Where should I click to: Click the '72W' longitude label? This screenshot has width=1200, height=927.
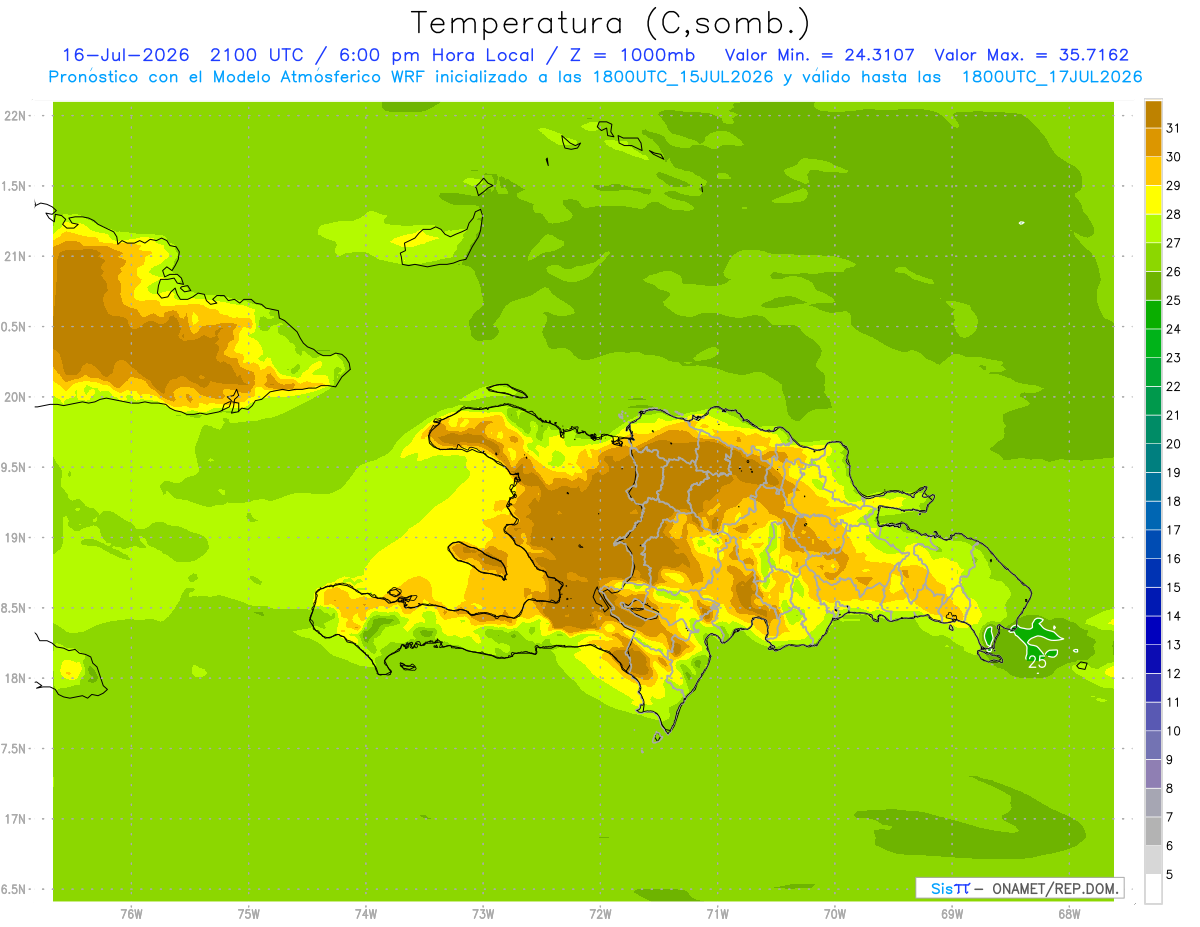tap(600, 913)
